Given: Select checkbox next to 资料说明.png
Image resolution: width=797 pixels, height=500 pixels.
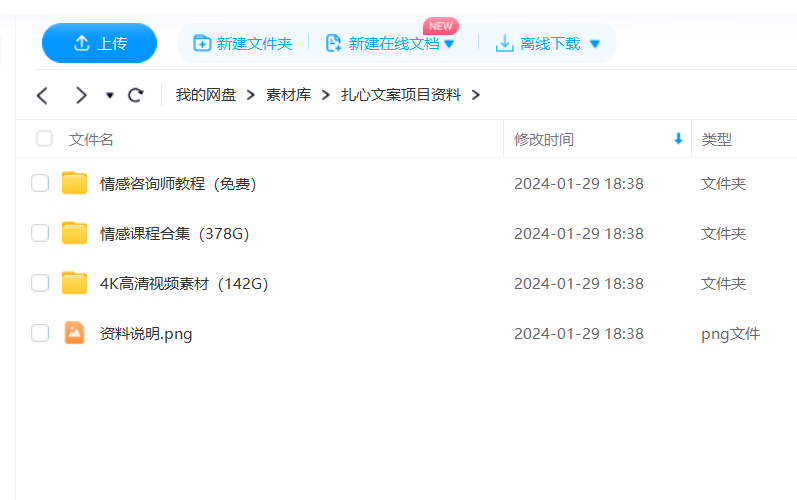Looking at the screenshot, I should pos(40,333).
